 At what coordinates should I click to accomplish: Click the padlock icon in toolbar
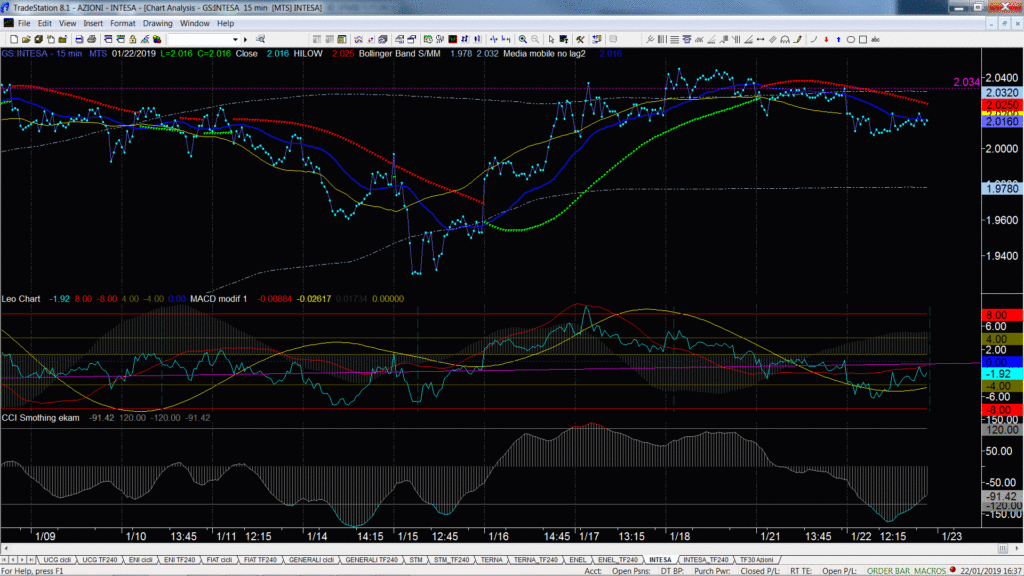pyautogui.click(x=133, y=39)
